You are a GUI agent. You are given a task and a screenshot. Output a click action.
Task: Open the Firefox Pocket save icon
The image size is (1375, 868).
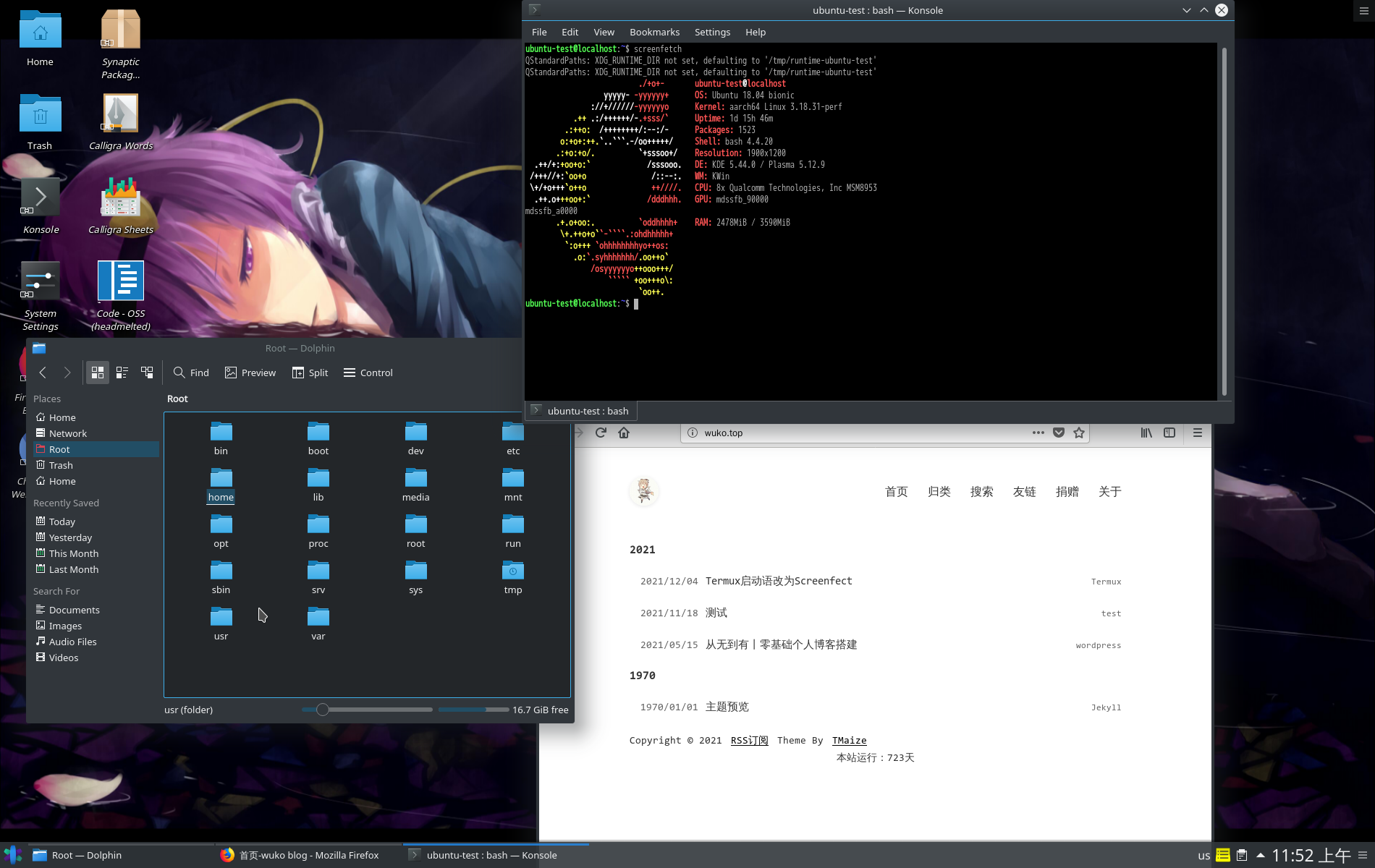1058,433
